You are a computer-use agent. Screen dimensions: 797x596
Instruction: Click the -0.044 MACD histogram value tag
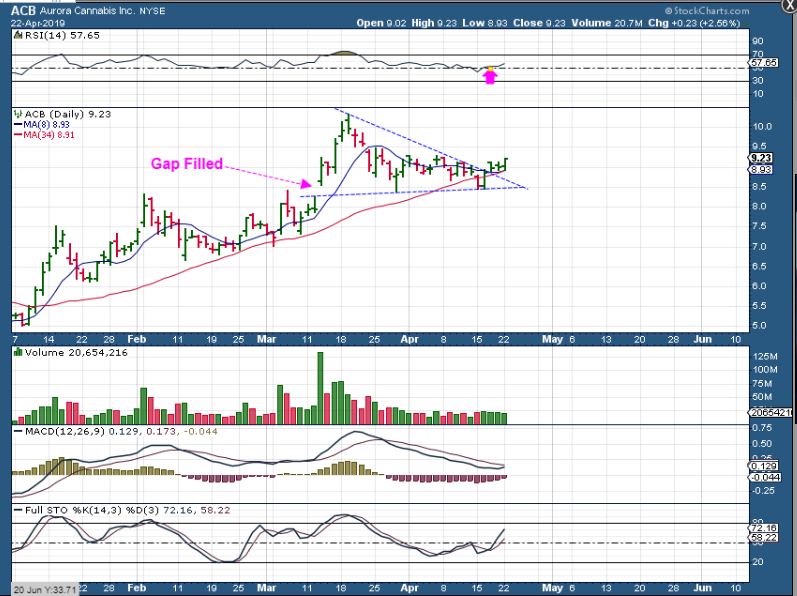coord(763,477)
